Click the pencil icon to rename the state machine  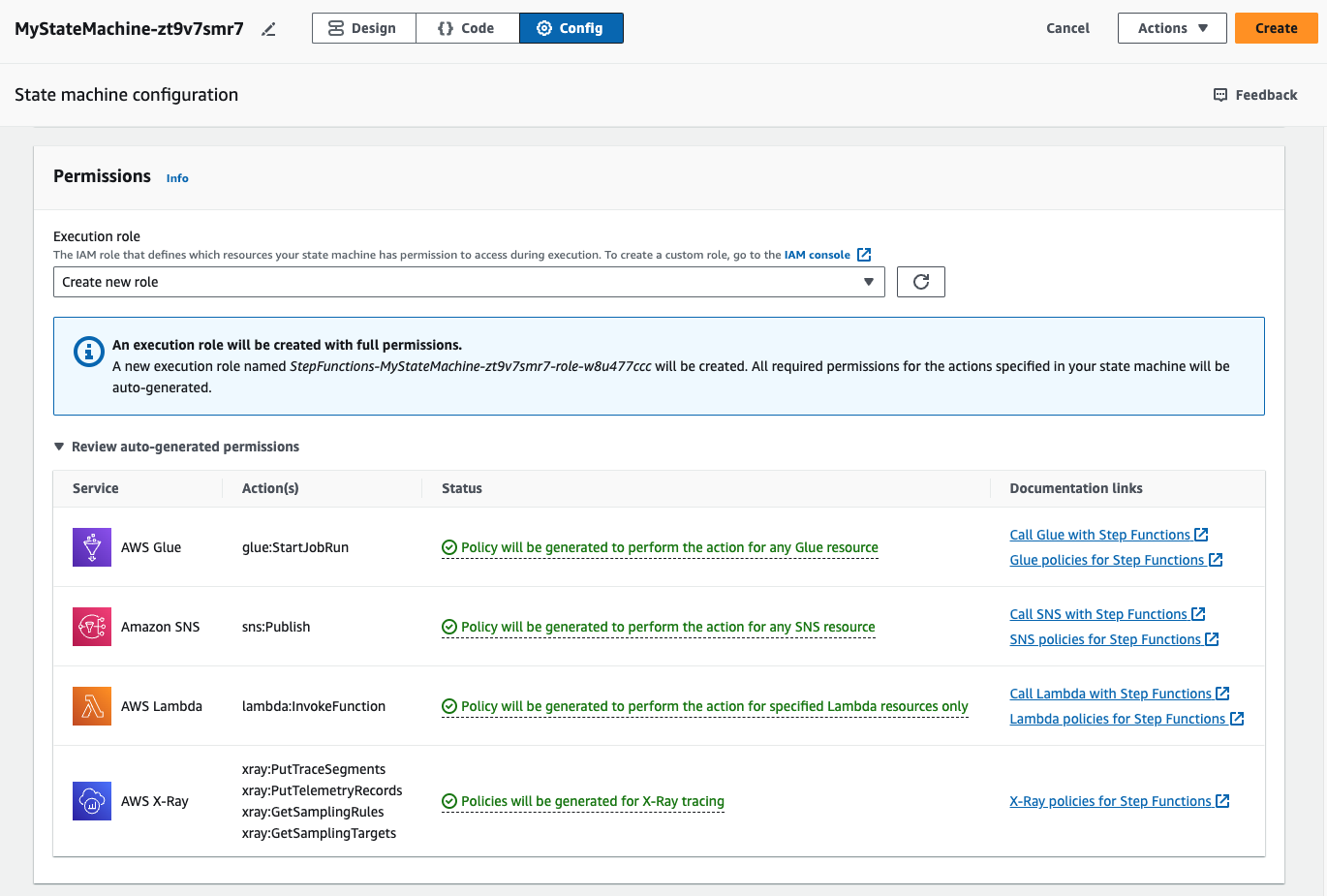(268, 29)
